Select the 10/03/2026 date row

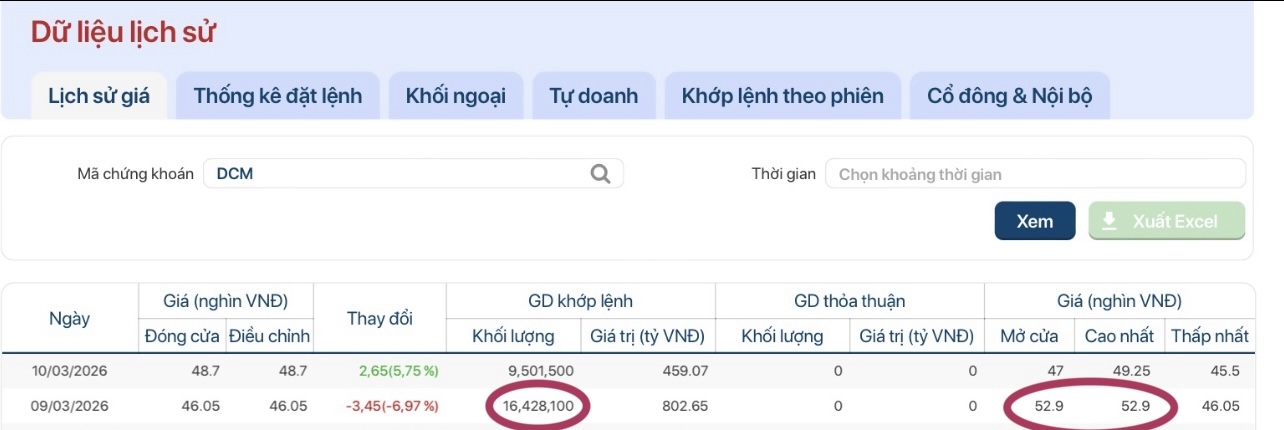pyautogui.click(x=68, y=371)
